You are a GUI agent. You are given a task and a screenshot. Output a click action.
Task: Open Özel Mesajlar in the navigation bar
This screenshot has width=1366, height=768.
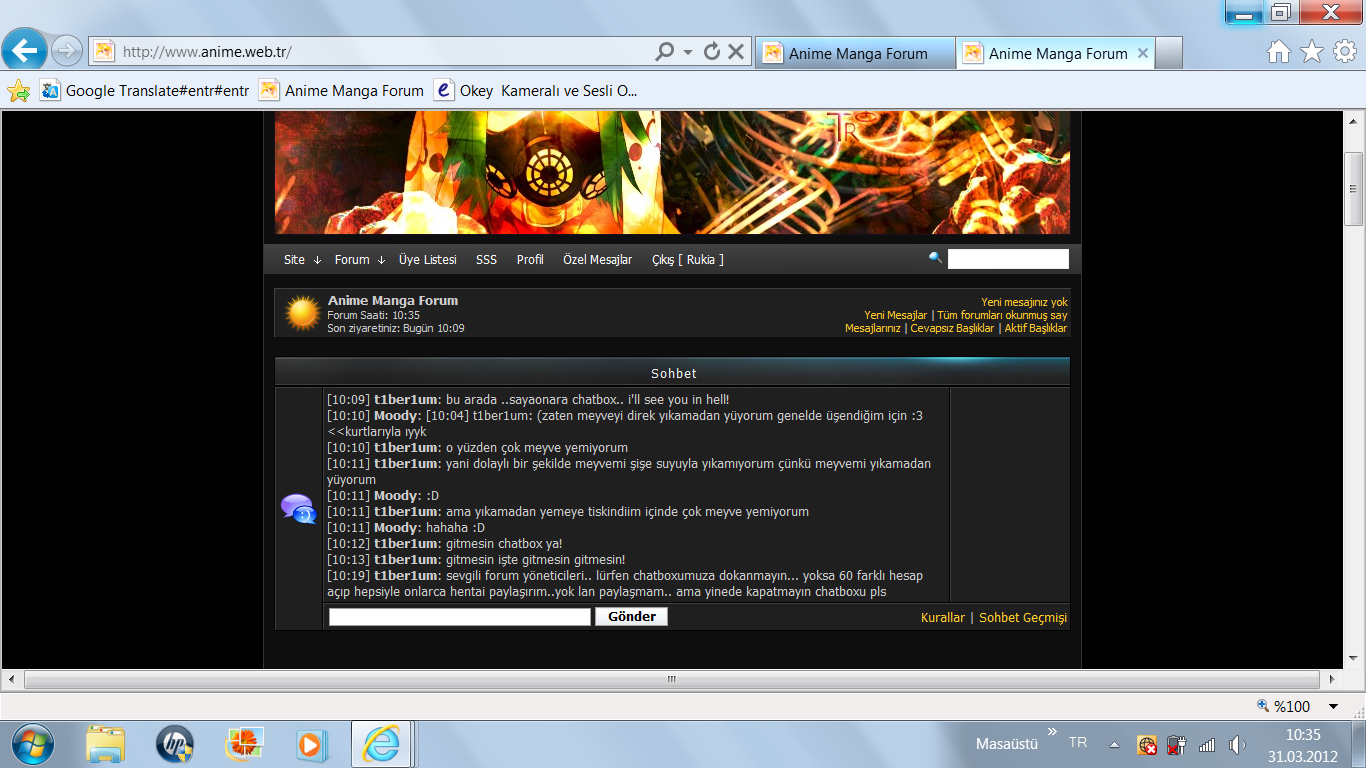598,260
